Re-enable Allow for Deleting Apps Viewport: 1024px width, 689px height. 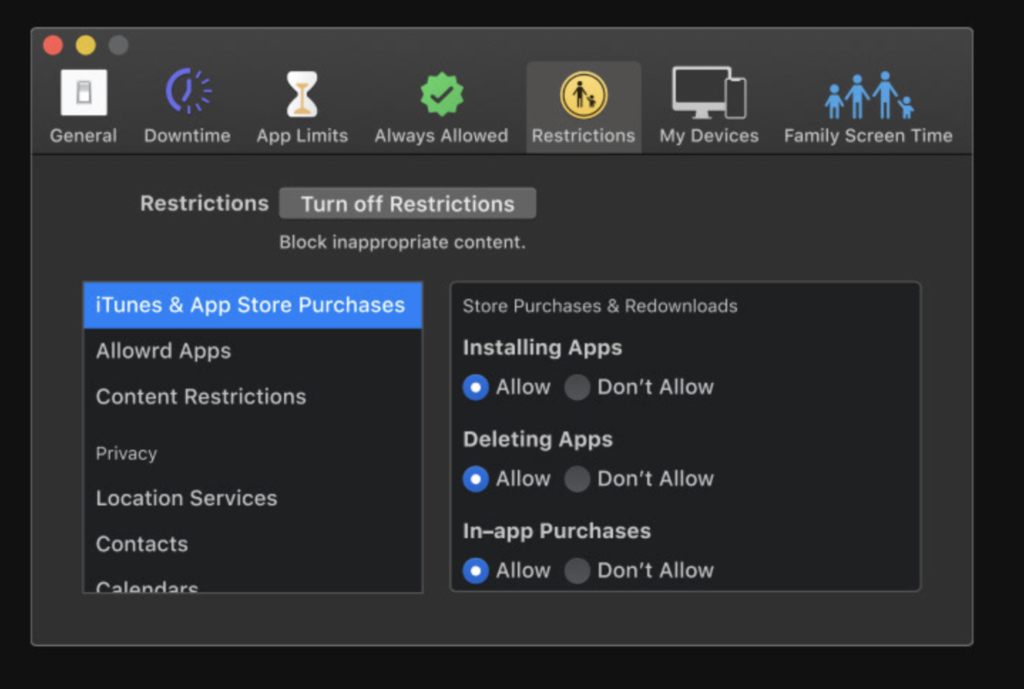475,479
